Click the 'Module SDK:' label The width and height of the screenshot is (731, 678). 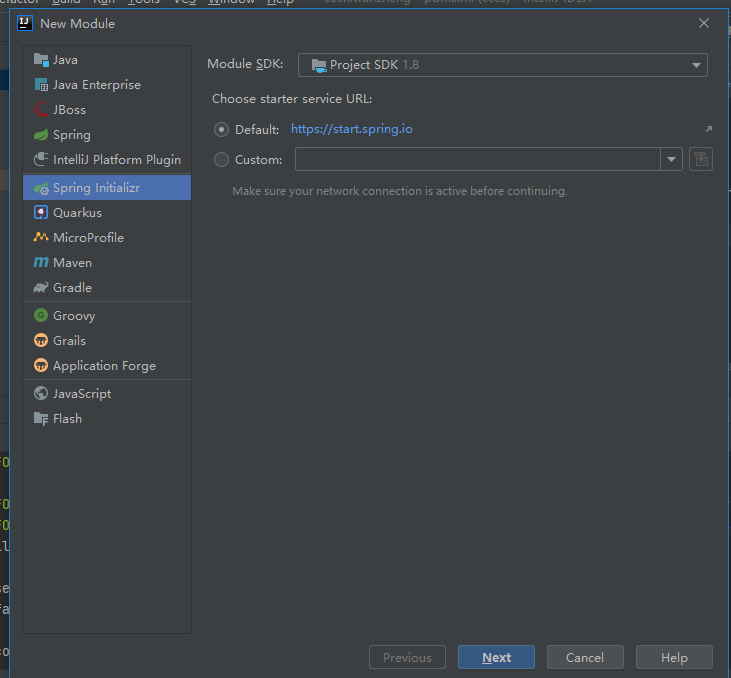point(245,64)
